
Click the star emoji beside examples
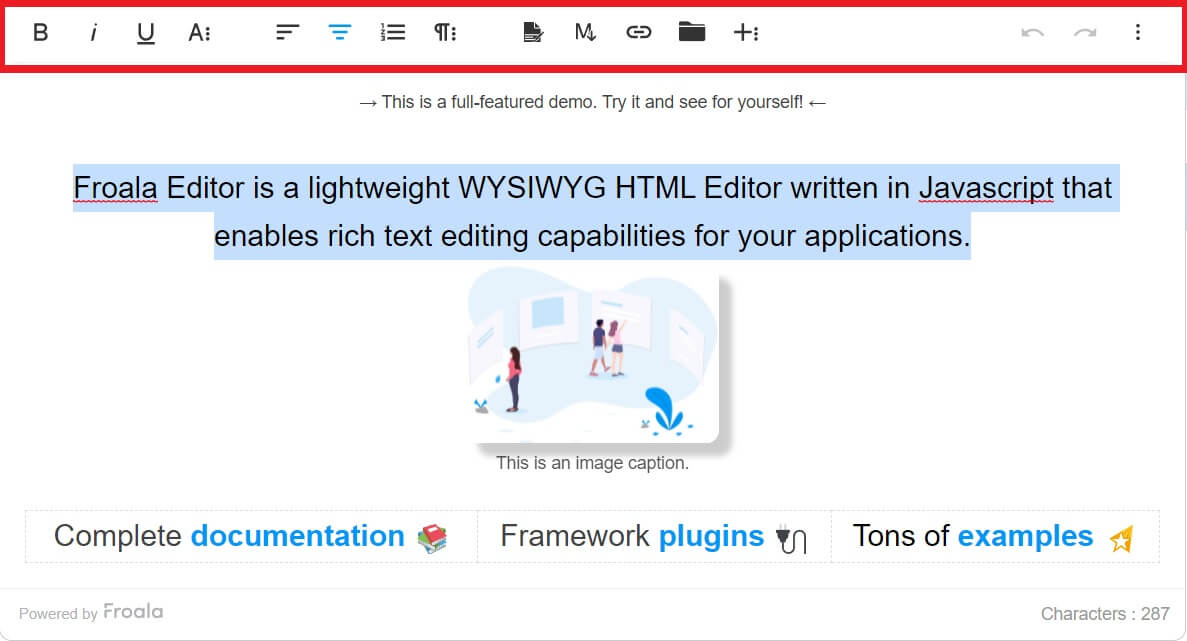pos(1121,538)
